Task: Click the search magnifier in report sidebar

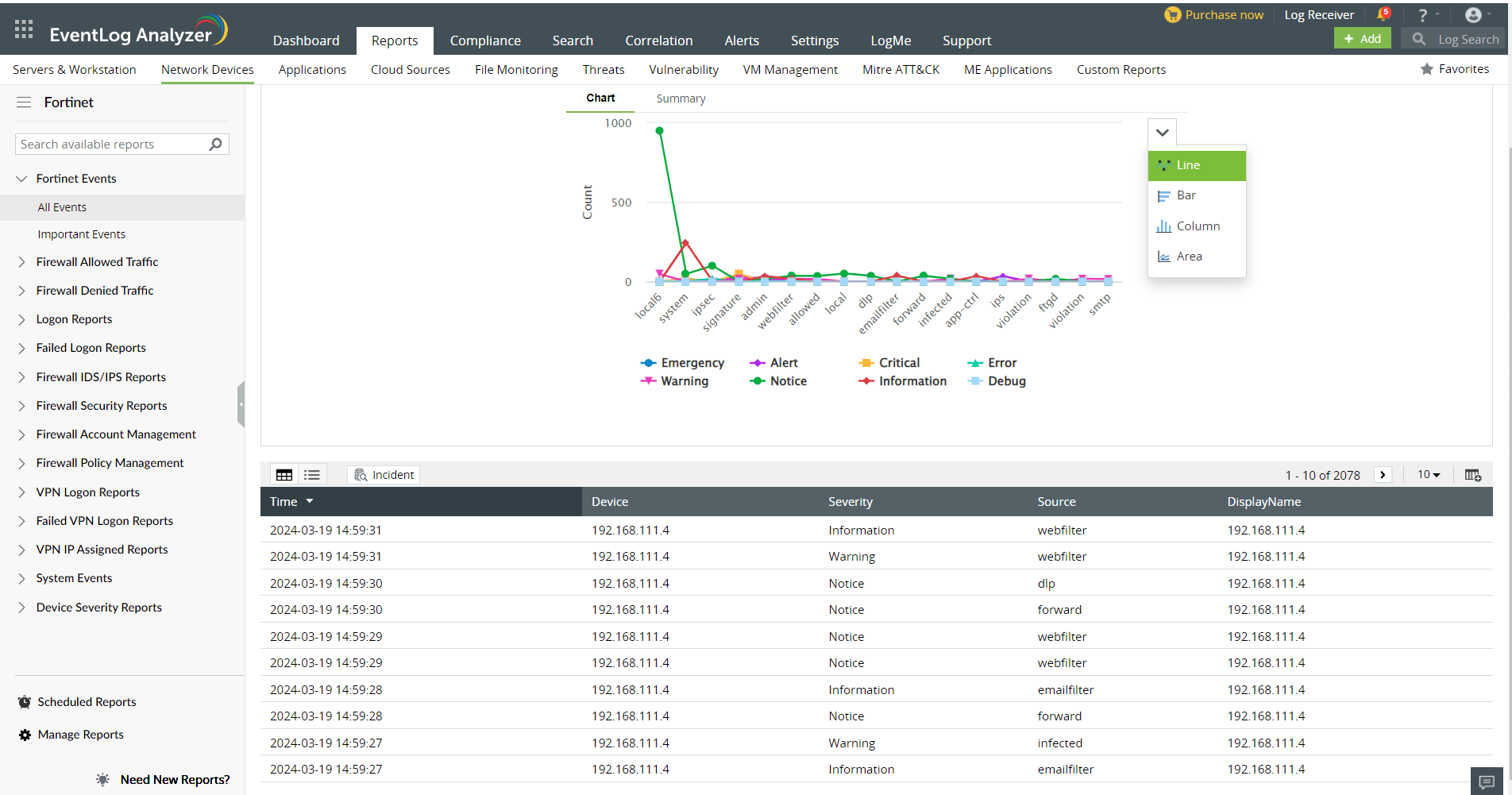Action: pos(215,144)
